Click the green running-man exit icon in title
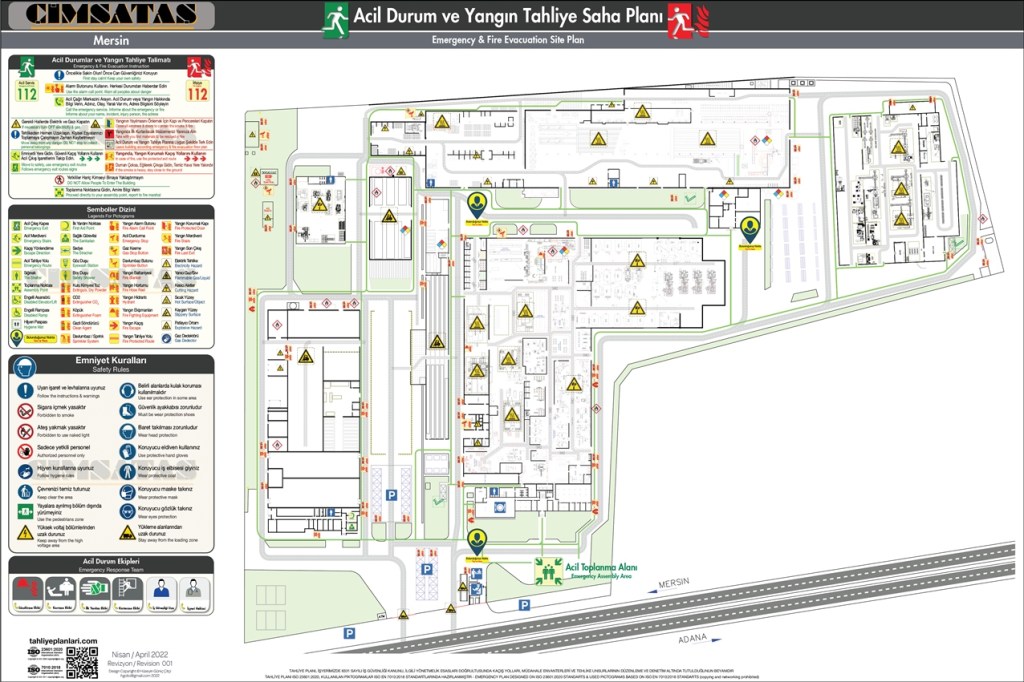This screenshot has width=1024, height=682. (x=336, y=20)
